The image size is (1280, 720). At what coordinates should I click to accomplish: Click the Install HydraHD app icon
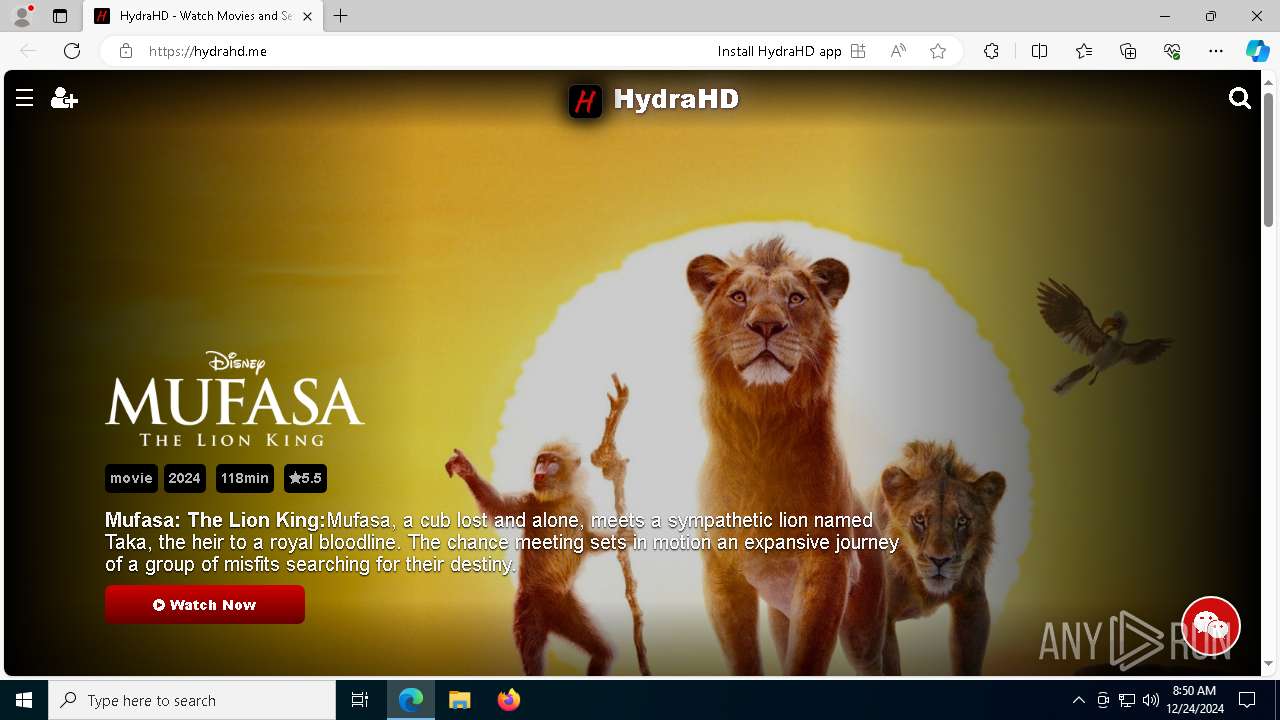pos(857,51)
